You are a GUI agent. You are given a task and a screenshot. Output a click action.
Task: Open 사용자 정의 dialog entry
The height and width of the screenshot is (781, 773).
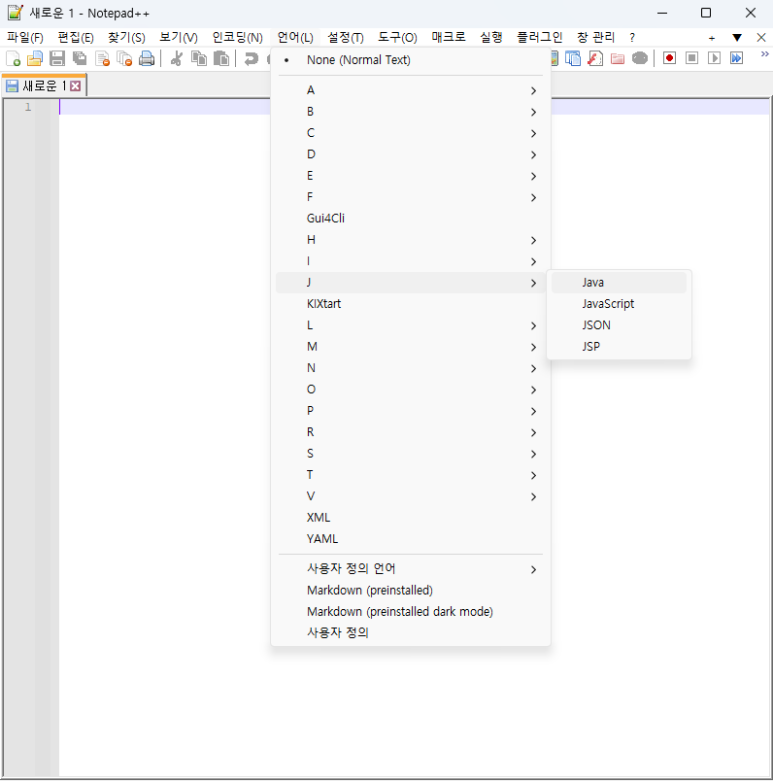click(x=411, y=633)
